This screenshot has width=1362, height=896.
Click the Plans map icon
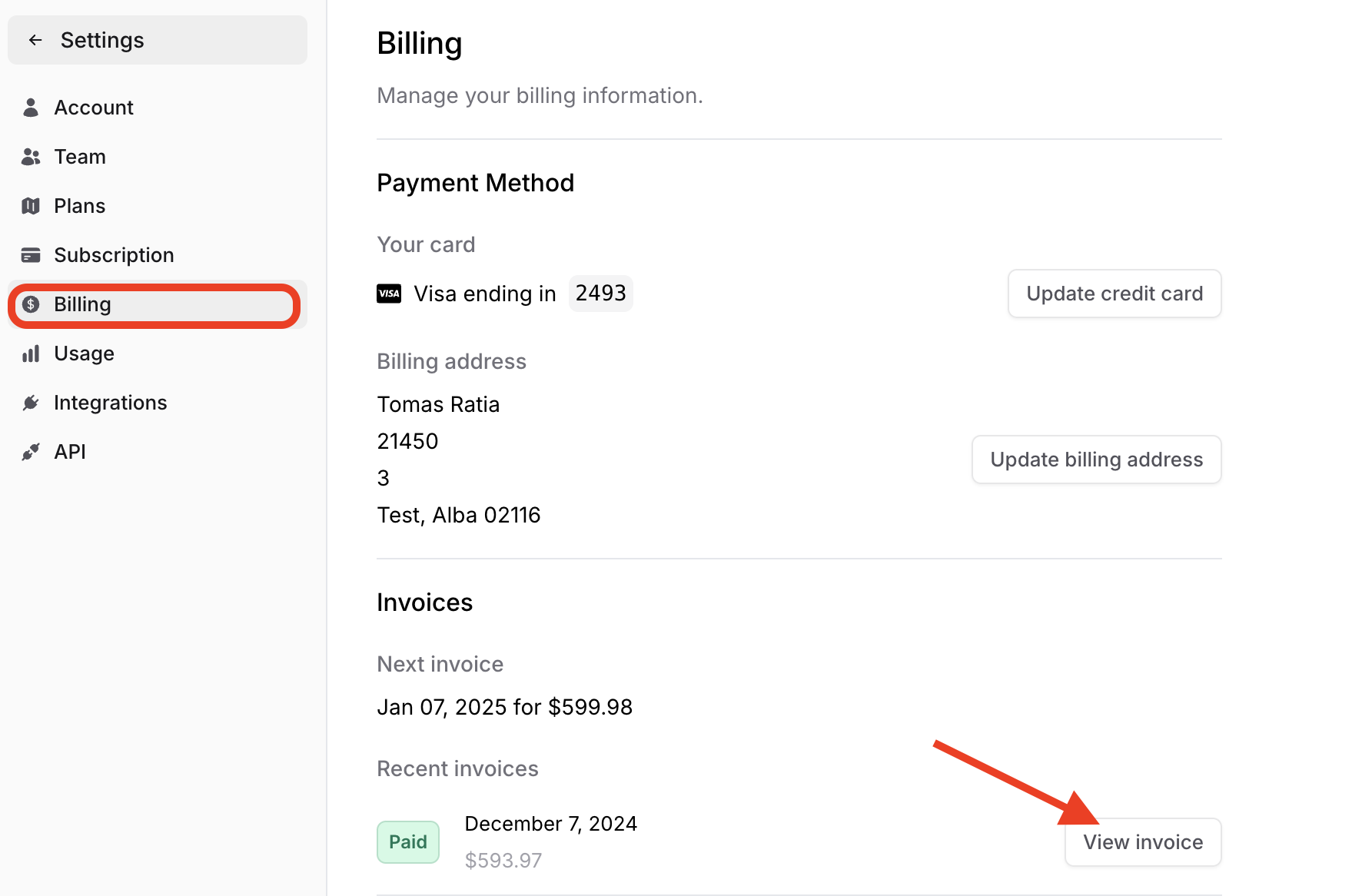tap(31, 206)
